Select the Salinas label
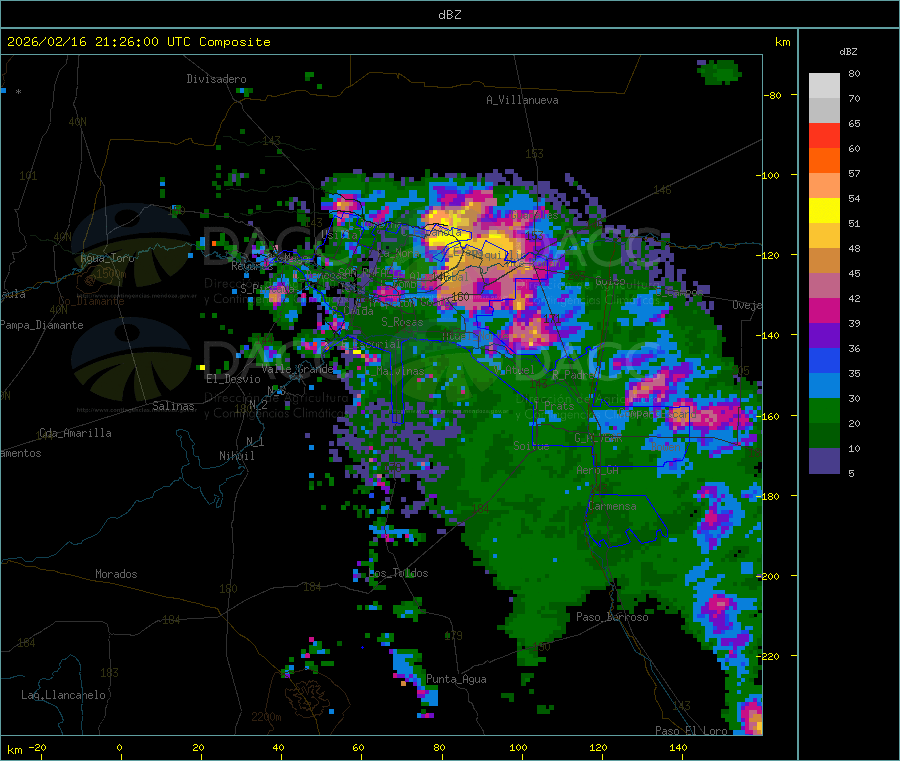 (173, 406)
